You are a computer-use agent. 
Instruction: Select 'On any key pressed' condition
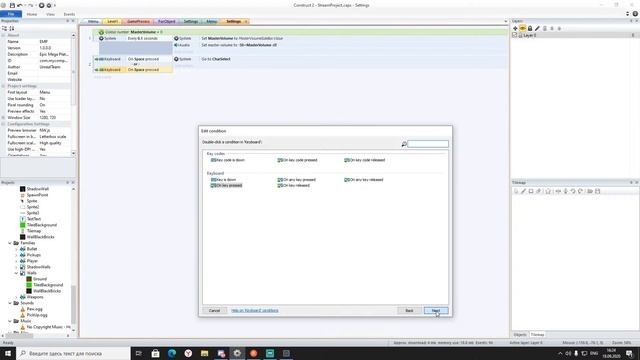(297, 180)
